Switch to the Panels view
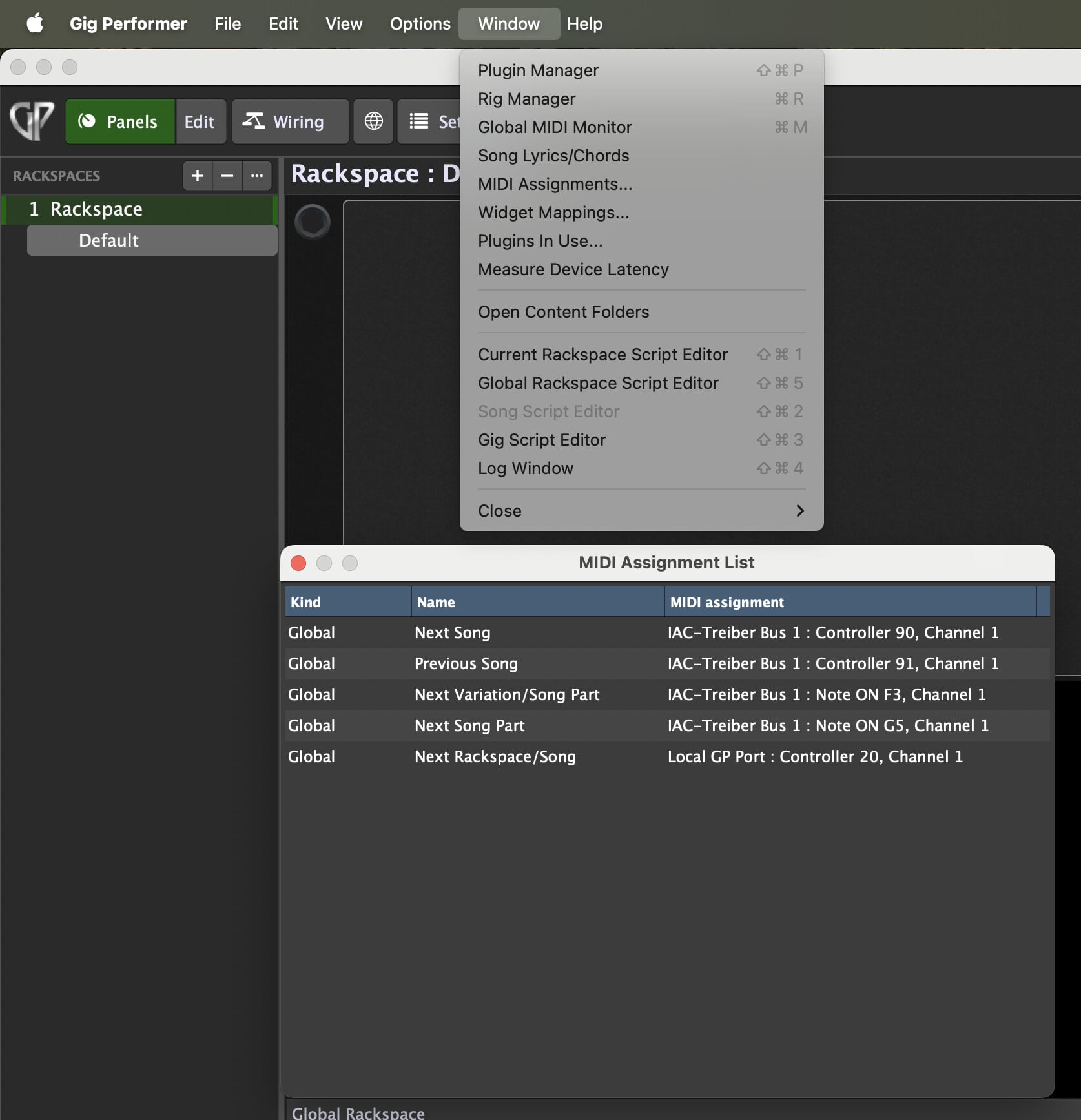Viewport: 1081px width, 1120px height. tap(119, 121)
